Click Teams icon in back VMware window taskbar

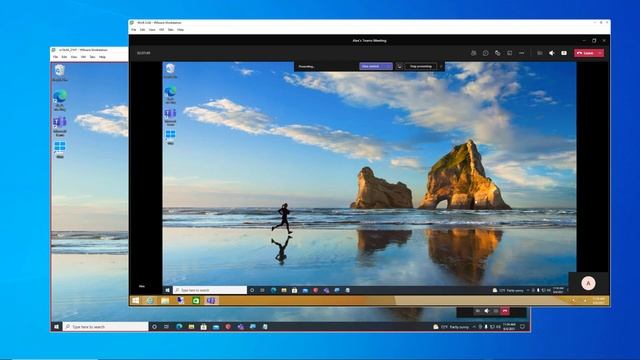click(x=241, y=327)
